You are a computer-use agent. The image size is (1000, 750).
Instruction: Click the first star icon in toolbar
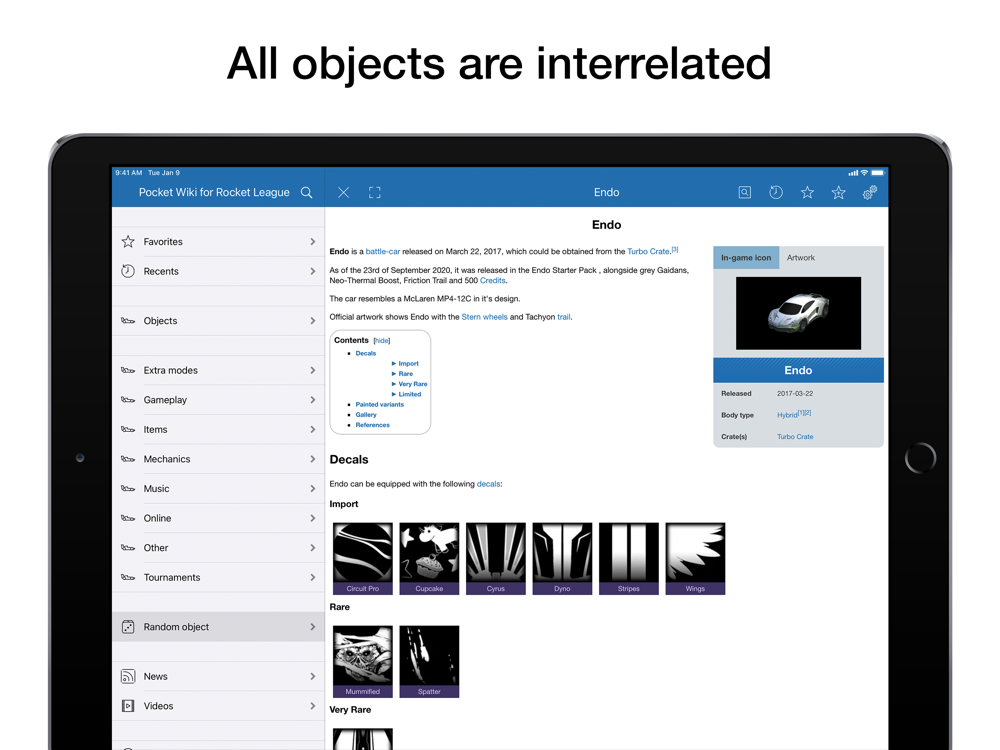pyautogui.click(x=807, y=193)
